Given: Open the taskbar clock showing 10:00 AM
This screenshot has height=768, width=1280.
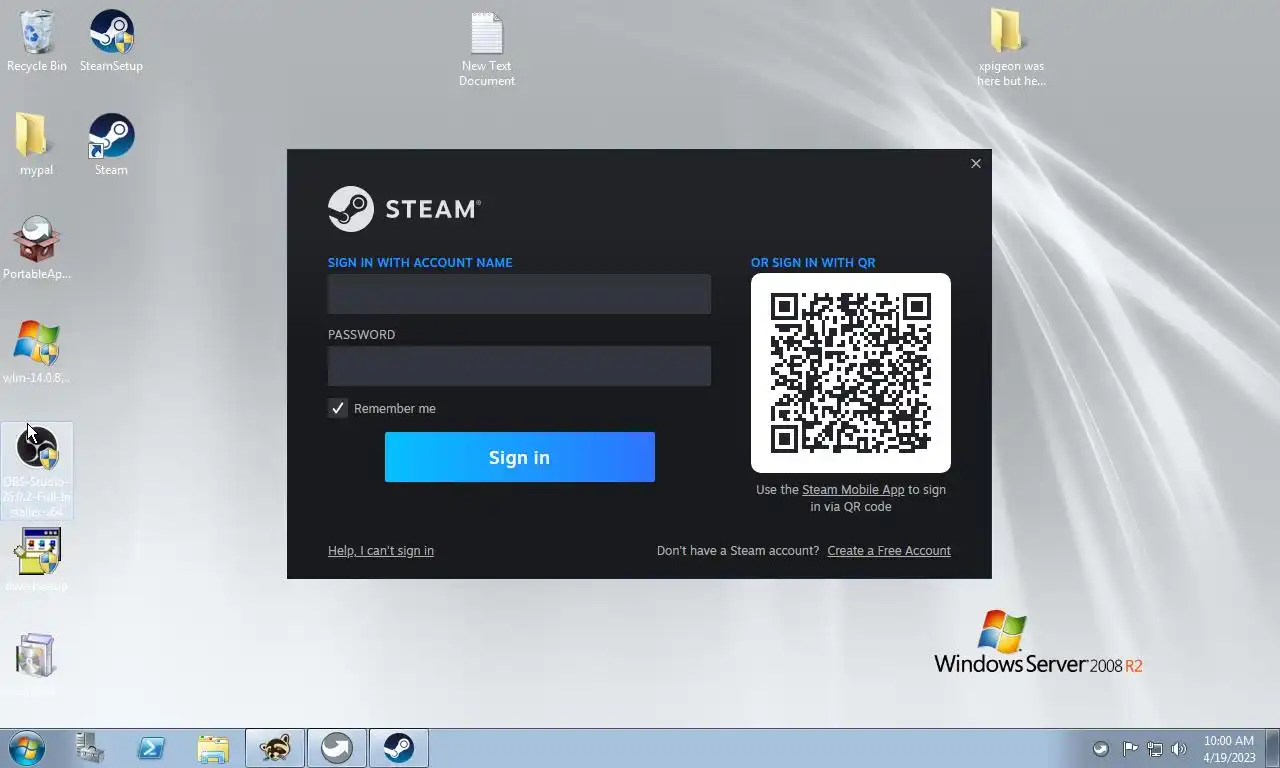Looking at the screenshot, I should click(1229, 748).
